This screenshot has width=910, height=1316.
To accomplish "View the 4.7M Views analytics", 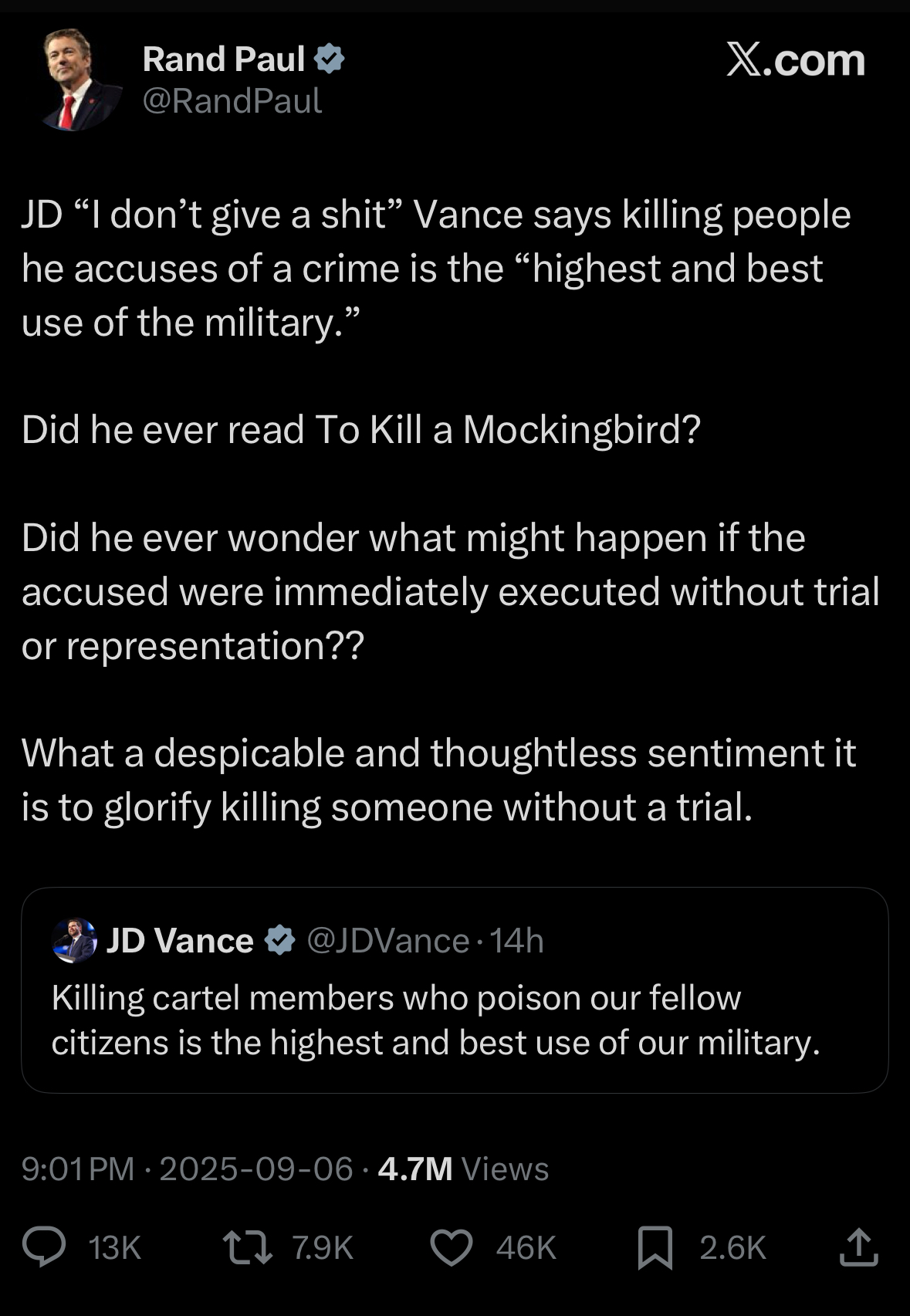I will pyautogui.click(x=463, y=1169).
